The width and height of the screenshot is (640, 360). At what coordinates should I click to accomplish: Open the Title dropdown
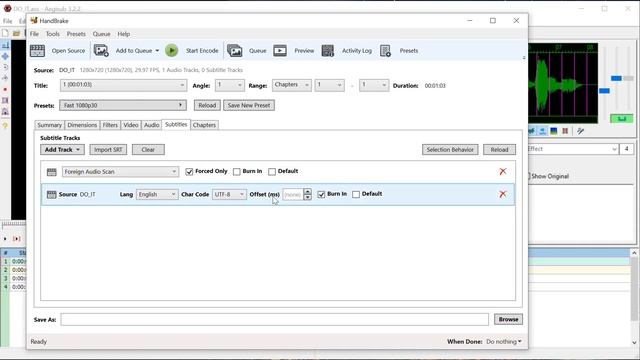tap(123, 85)
